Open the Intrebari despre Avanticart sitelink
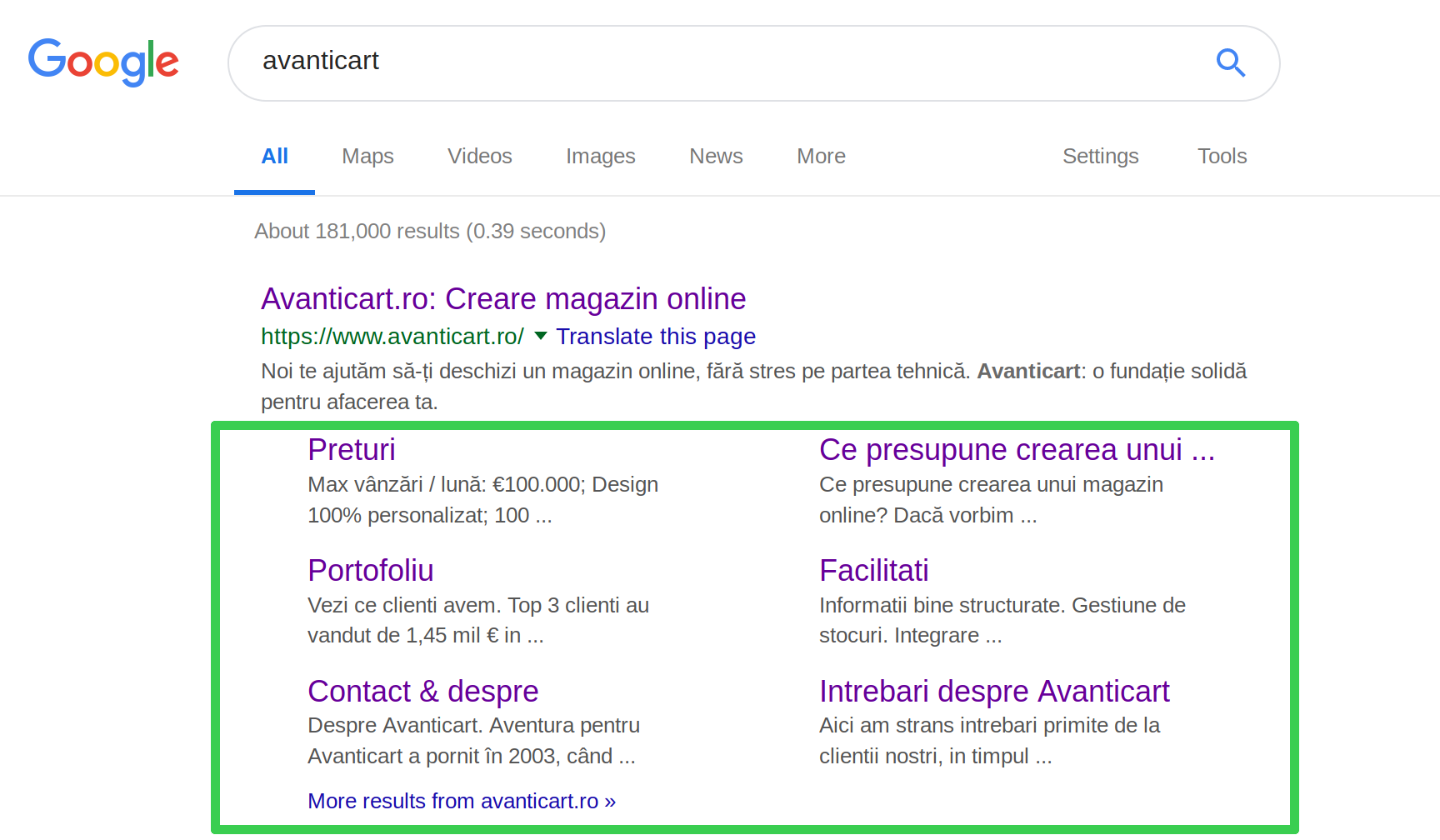Viewport: 1440px width, 840px height. 994,692
